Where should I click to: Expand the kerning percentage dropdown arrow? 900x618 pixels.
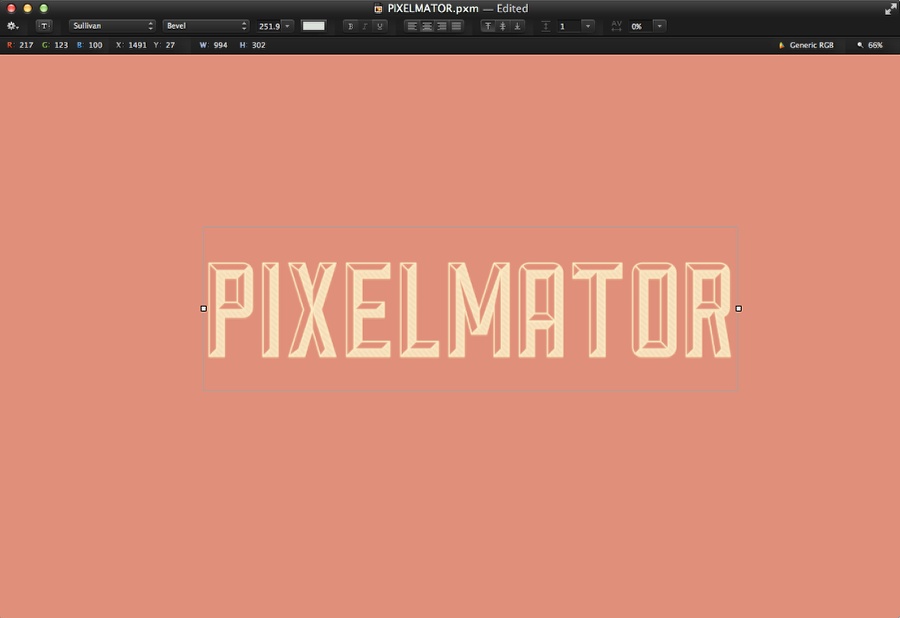point(660,26)
